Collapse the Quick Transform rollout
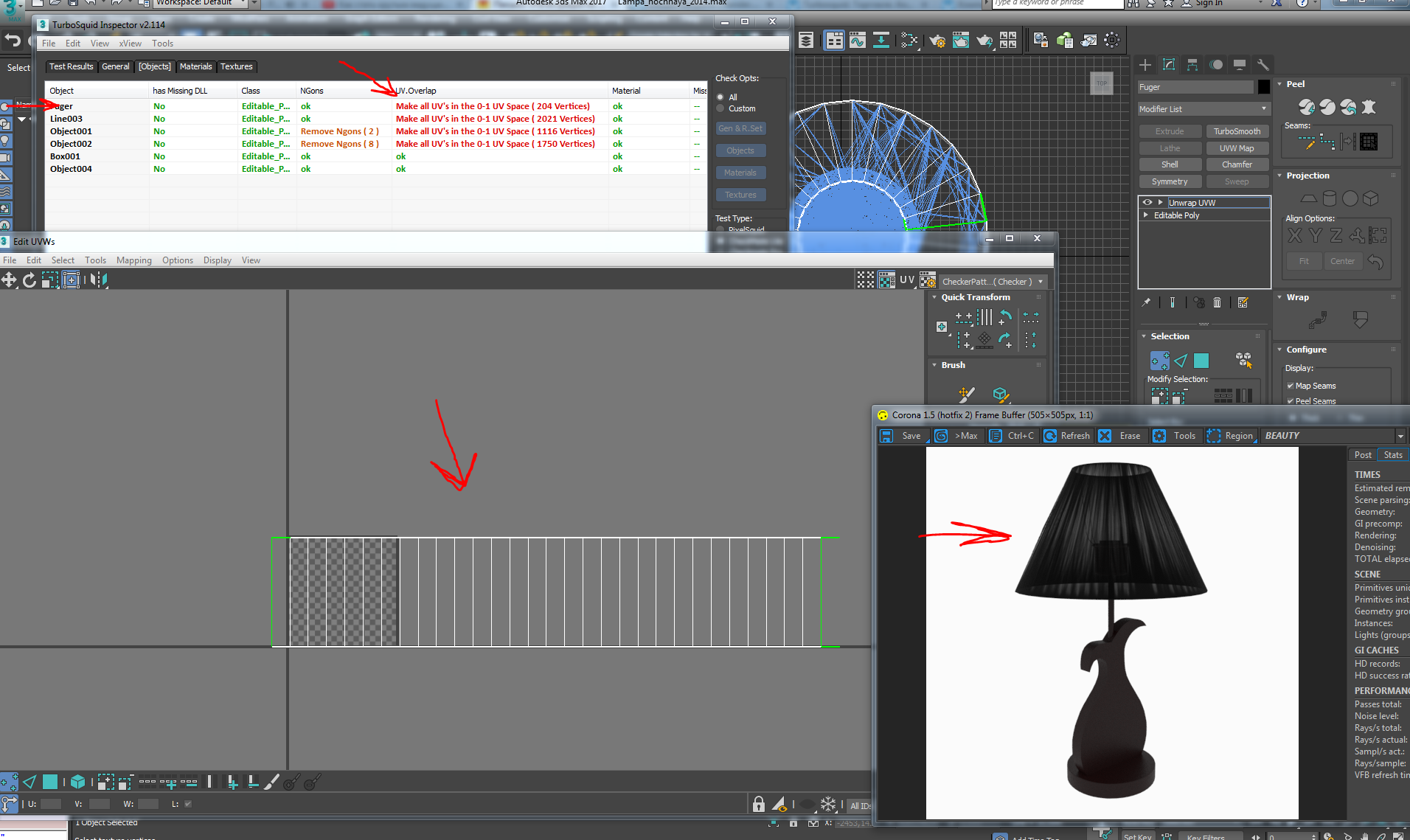The height and width of the screenshot is (840, 1410). pos(935,297)
